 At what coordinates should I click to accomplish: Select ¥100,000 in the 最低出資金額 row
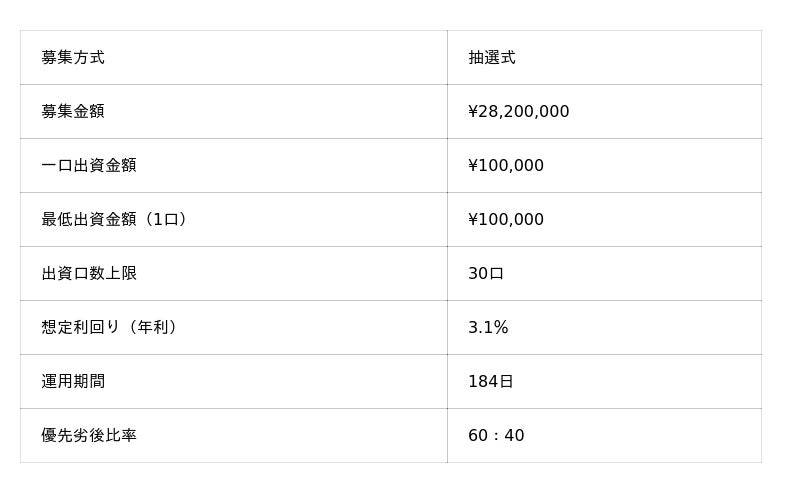[x=506, y=220]
